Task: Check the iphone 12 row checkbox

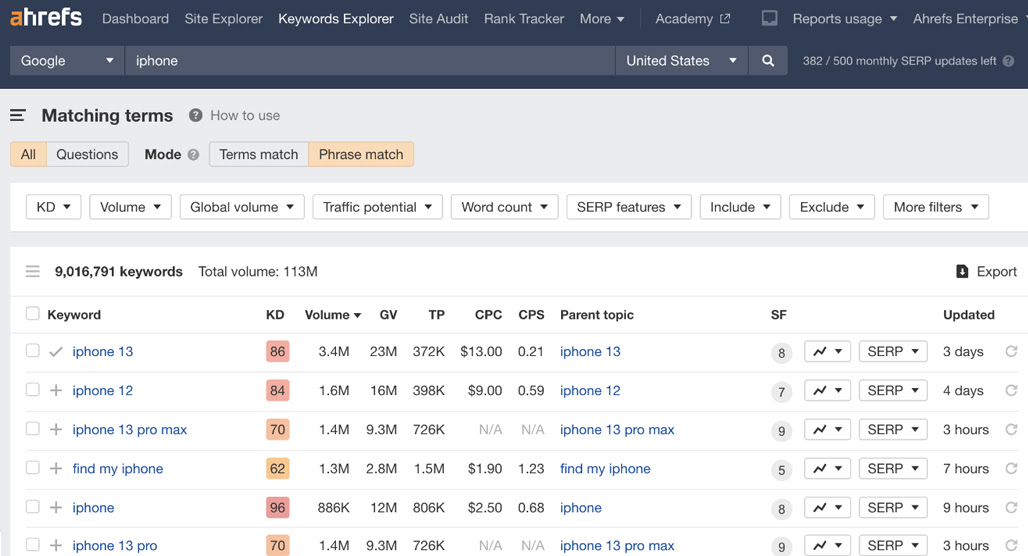Action: tap(33, 389)
